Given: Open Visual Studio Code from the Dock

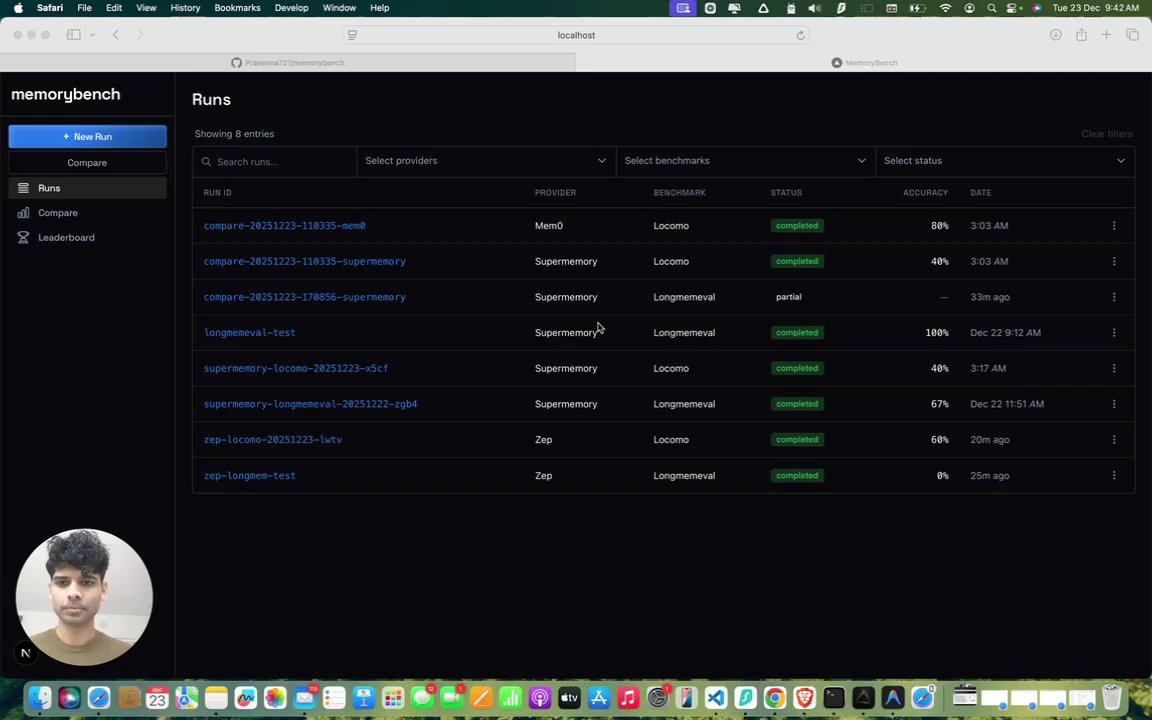Looking at the screenshot, I should pyautogui.click(x=716, y=697).
